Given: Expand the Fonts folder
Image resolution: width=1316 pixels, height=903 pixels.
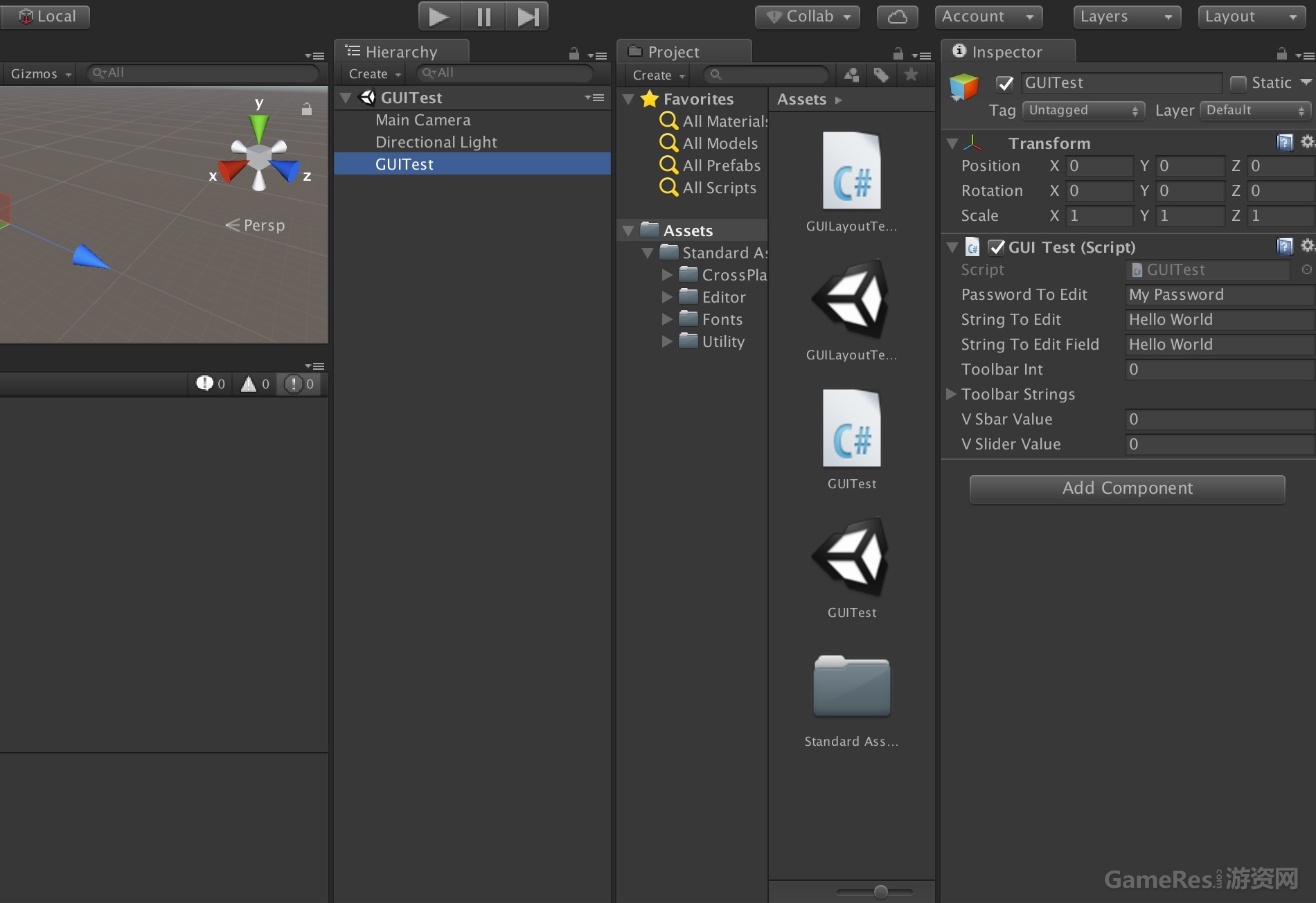Looking at the screenshot, I should coord(668,319).
